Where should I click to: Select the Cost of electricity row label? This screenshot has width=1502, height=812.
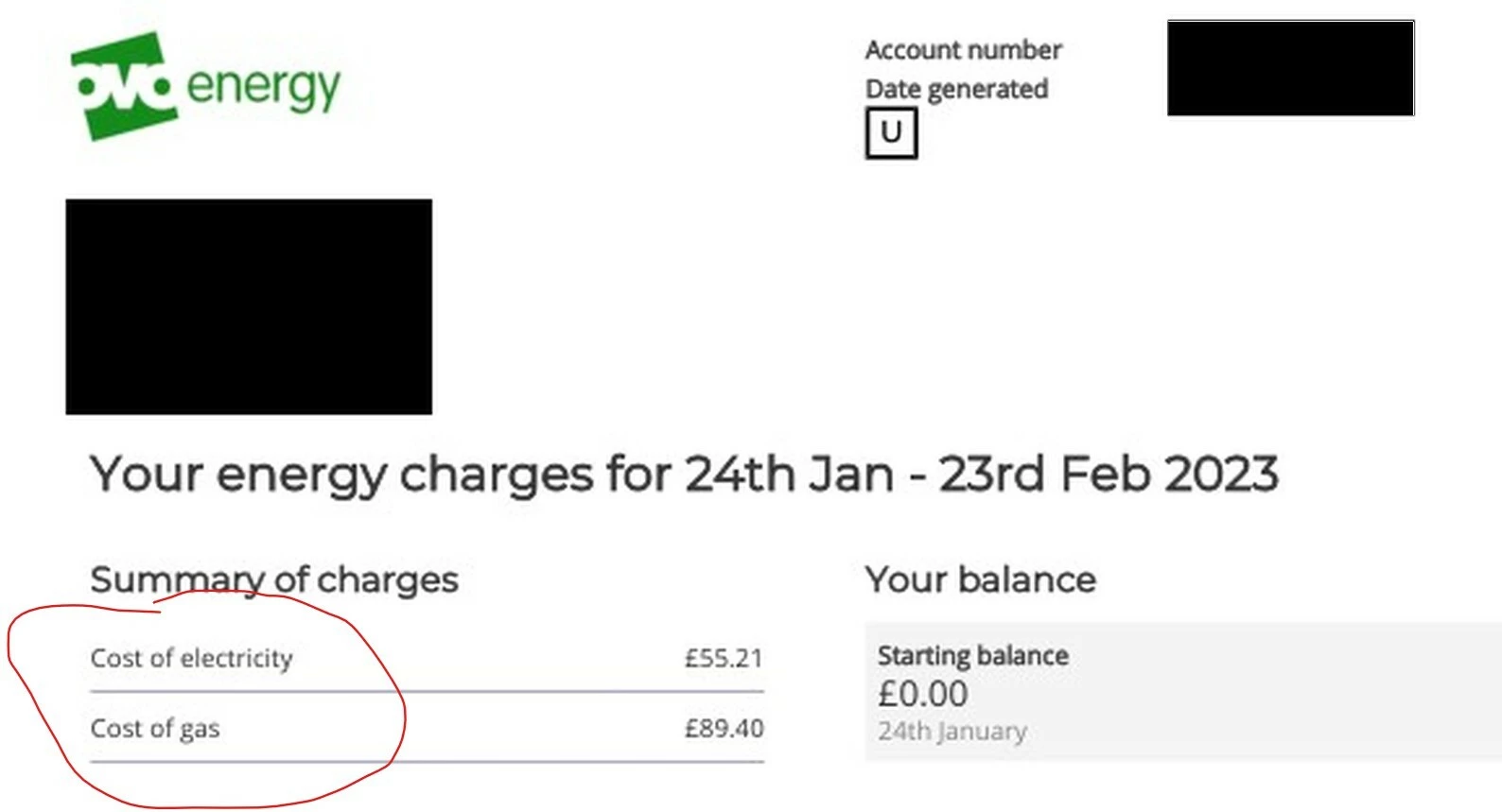pos(192,658)
